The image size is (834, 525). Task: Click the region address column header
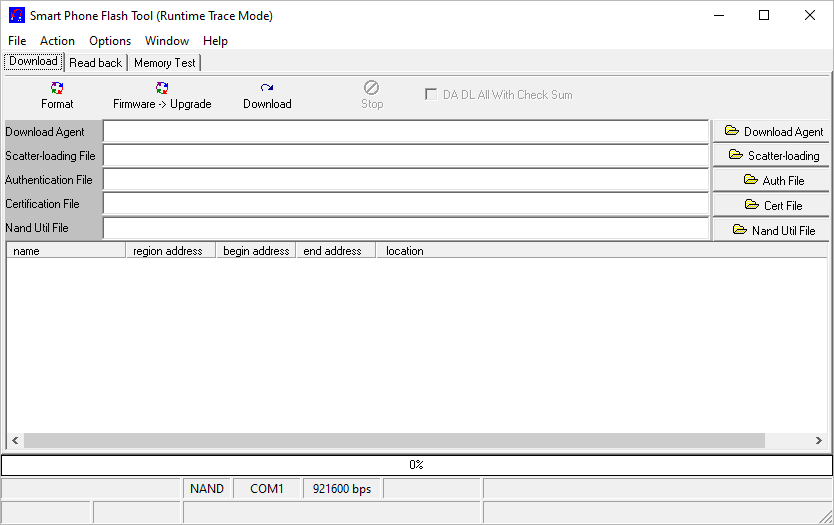pos(171,251)
